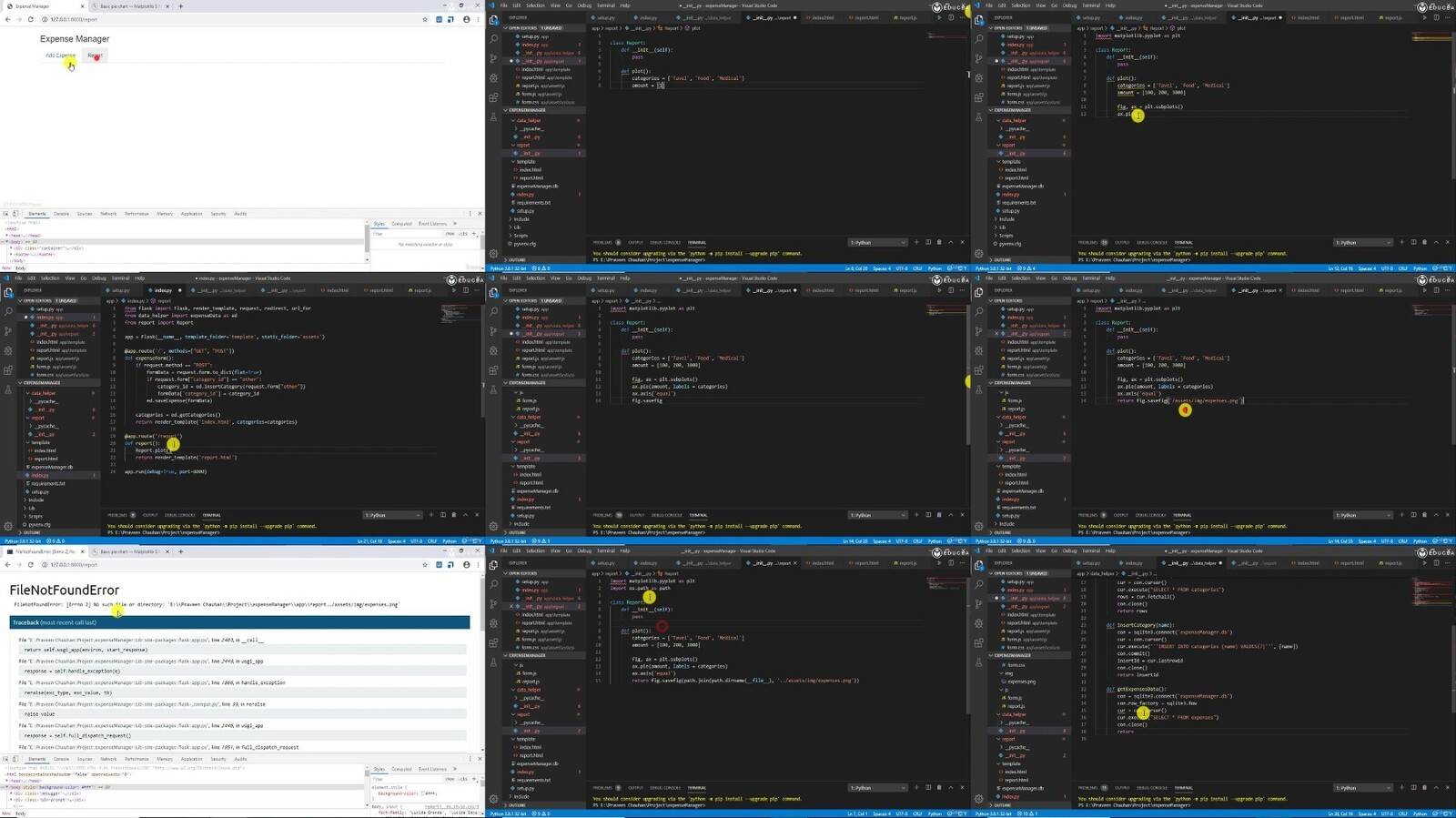1456x818 pixels.
Task: Expand the head node in Expense Manager DevTools
Action: click(x=6, y=236)
